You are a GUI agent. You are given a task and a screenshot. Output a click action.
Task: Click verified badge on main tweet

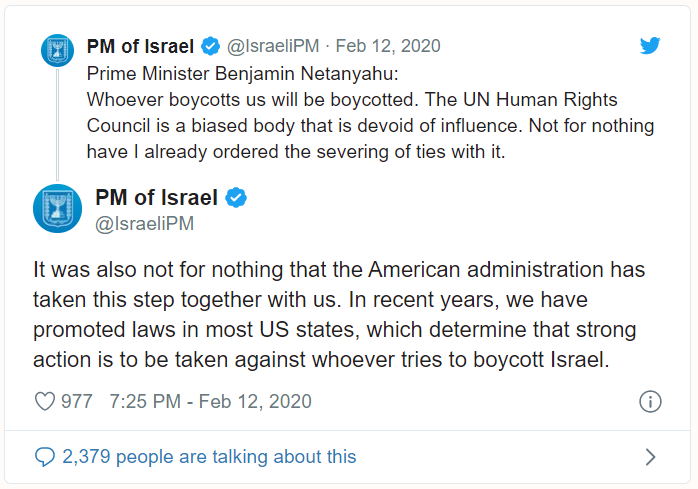236,198
